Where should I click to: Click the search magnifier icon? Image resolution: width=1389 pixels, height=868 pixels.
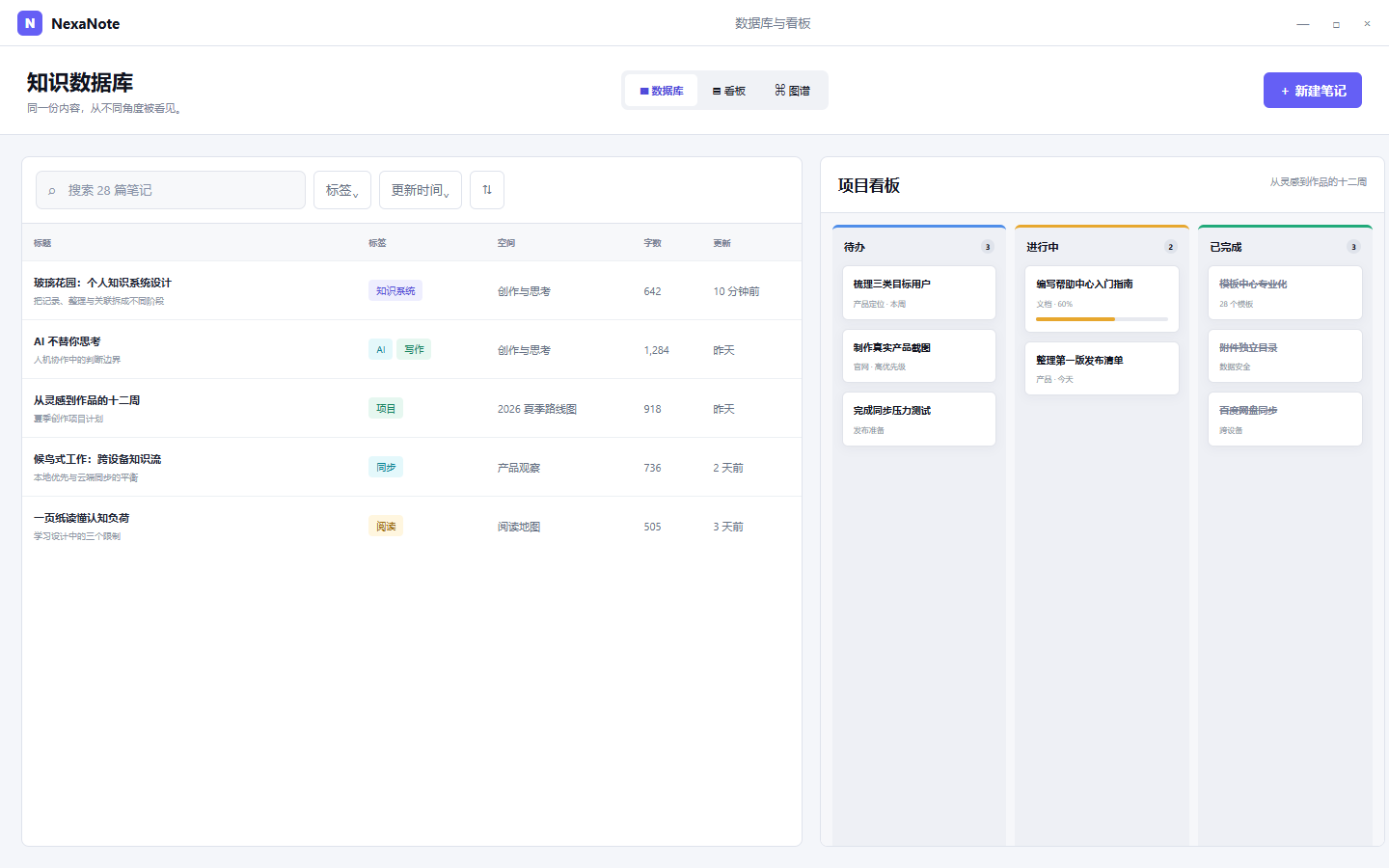click(52, 191)
